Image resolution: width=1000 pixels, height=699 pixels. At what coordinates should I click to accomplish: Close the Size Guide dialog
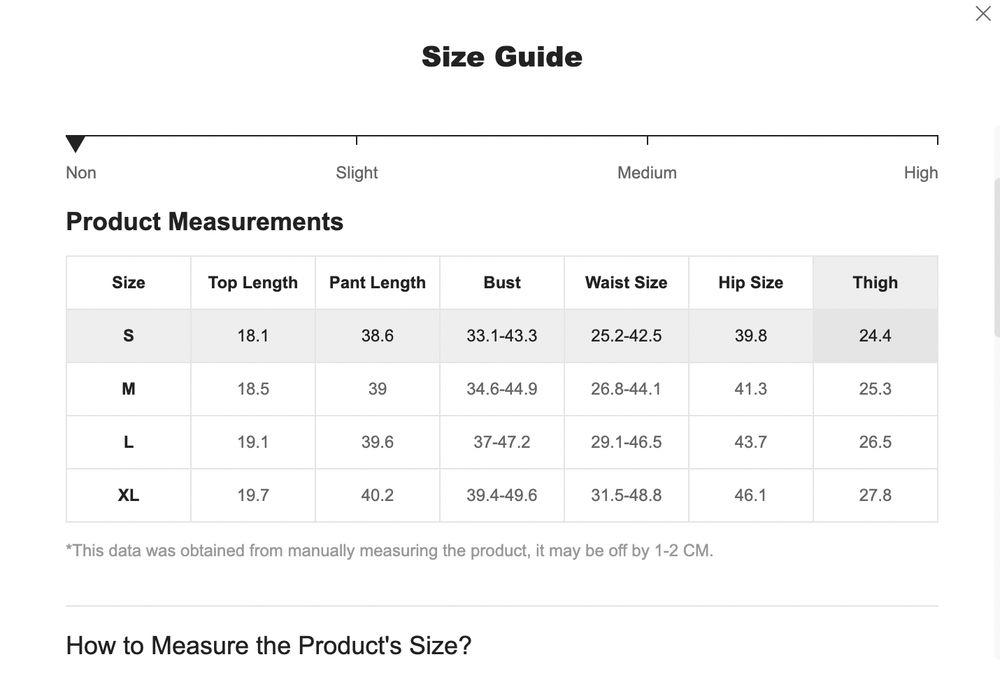[x=983, y=14]
